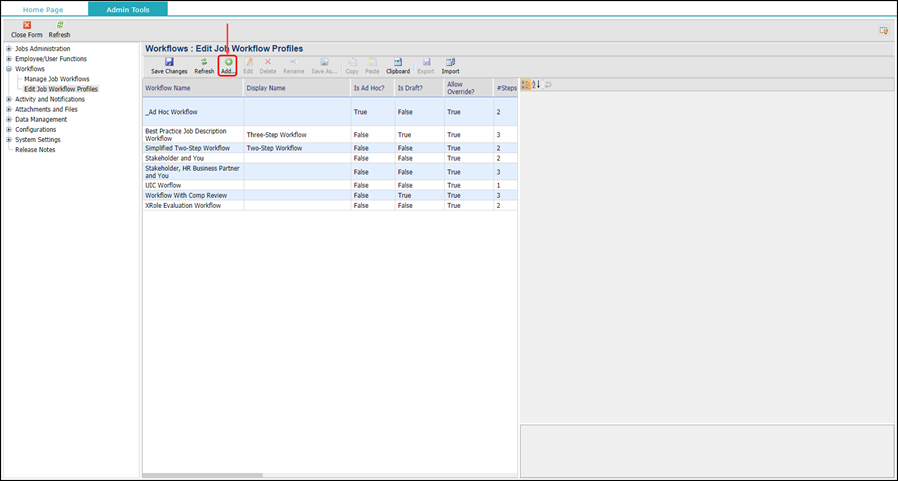Screen dimensions: 899x481
Task: Click the Delete toolbar icon
Action: click(x=268, y=62)
